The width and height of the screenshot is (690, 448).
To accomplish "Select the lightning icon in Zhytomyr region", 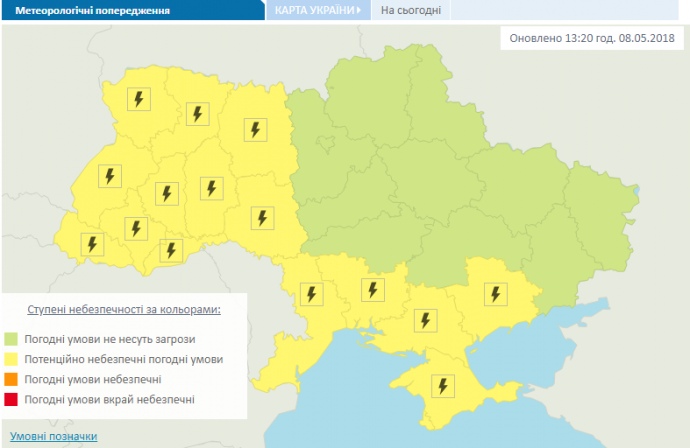I will 256,129.
